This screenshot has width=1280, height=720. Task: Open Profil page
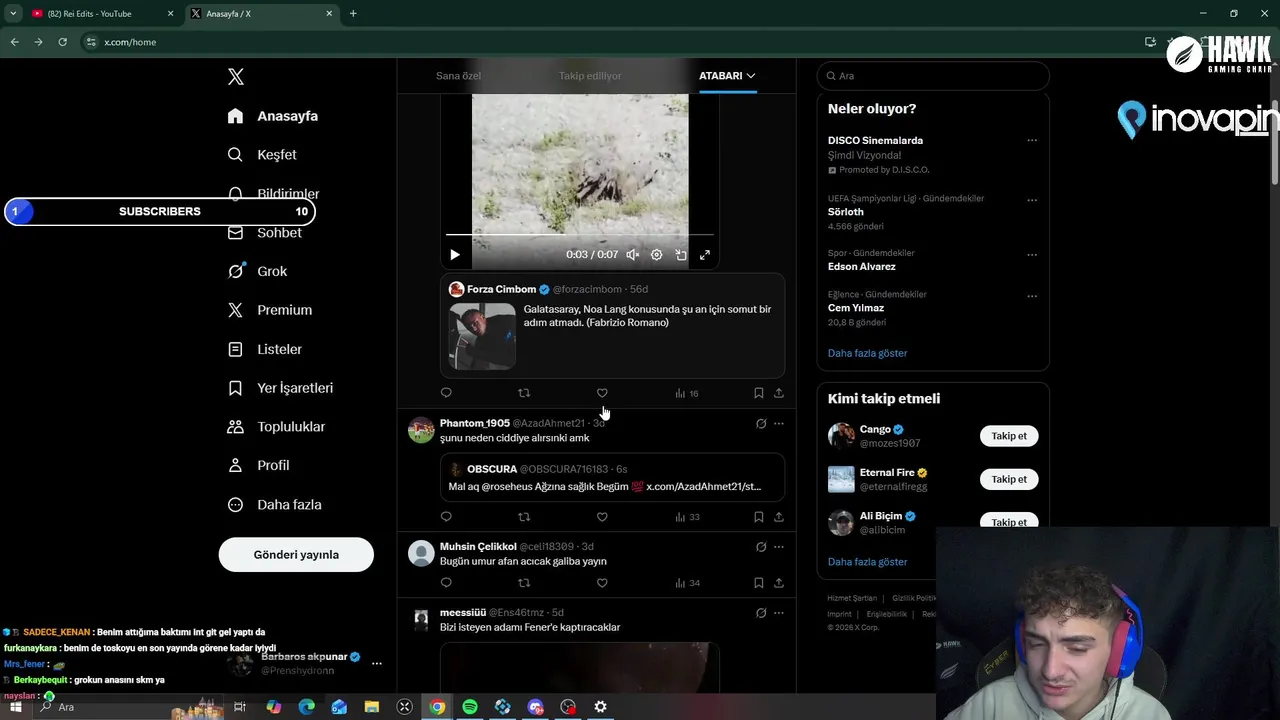[x=258, y=466]
